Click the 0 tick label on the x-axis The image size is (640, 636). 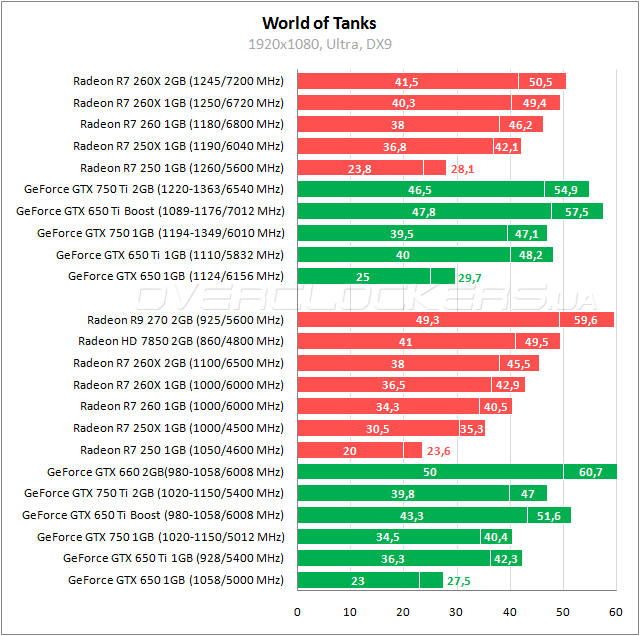click(x=297, y=609)
